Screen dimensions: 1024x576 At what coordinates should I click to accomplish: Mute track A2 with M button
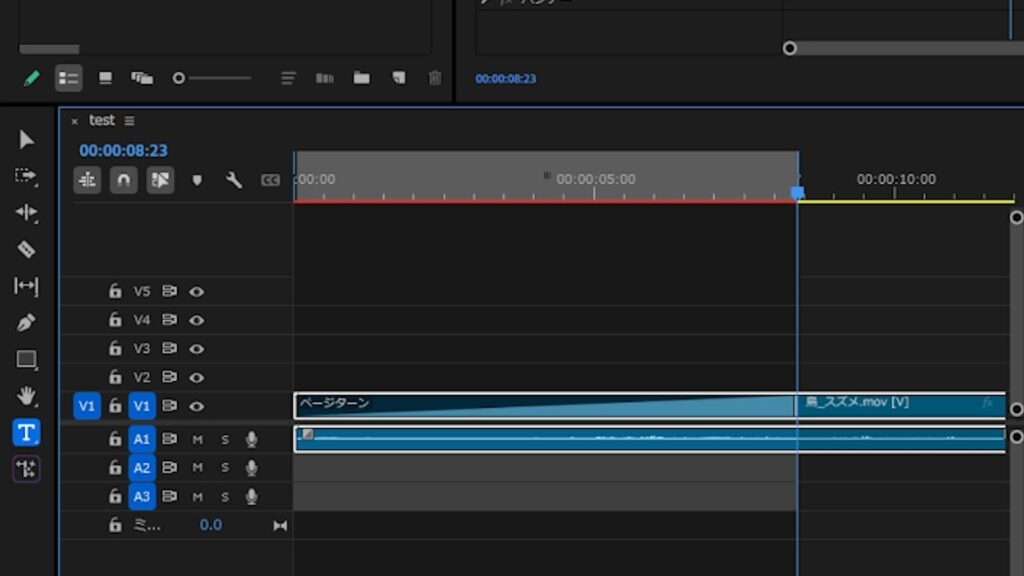(x=197, y=468)
